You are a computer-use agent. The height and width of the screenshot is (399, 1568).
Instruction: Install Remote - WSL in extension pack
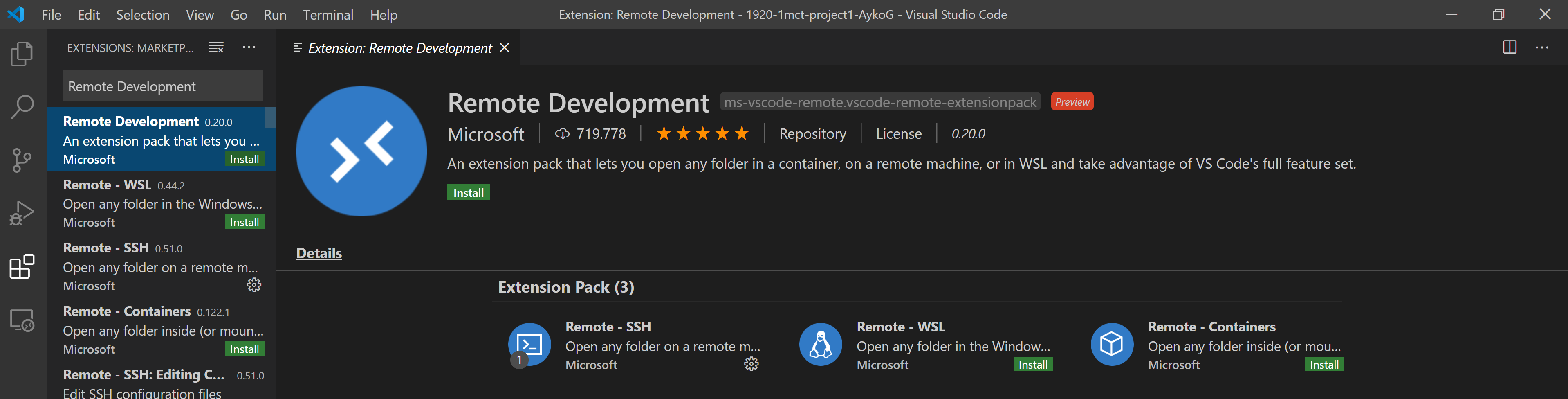click(1033, 364)
